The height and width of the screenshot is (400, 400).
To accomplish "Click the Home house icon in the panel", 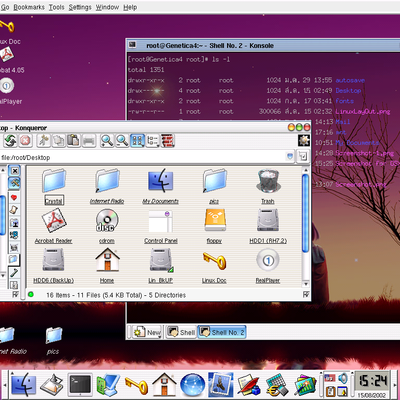I will click(164, 384).
